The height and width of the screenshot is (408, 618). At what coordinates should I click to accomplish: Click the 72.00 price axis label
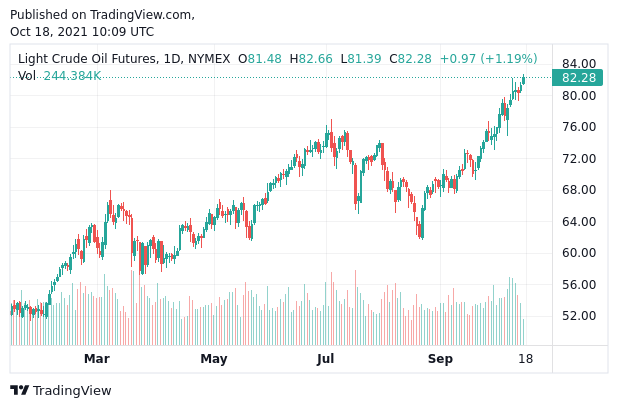point(579,159)
